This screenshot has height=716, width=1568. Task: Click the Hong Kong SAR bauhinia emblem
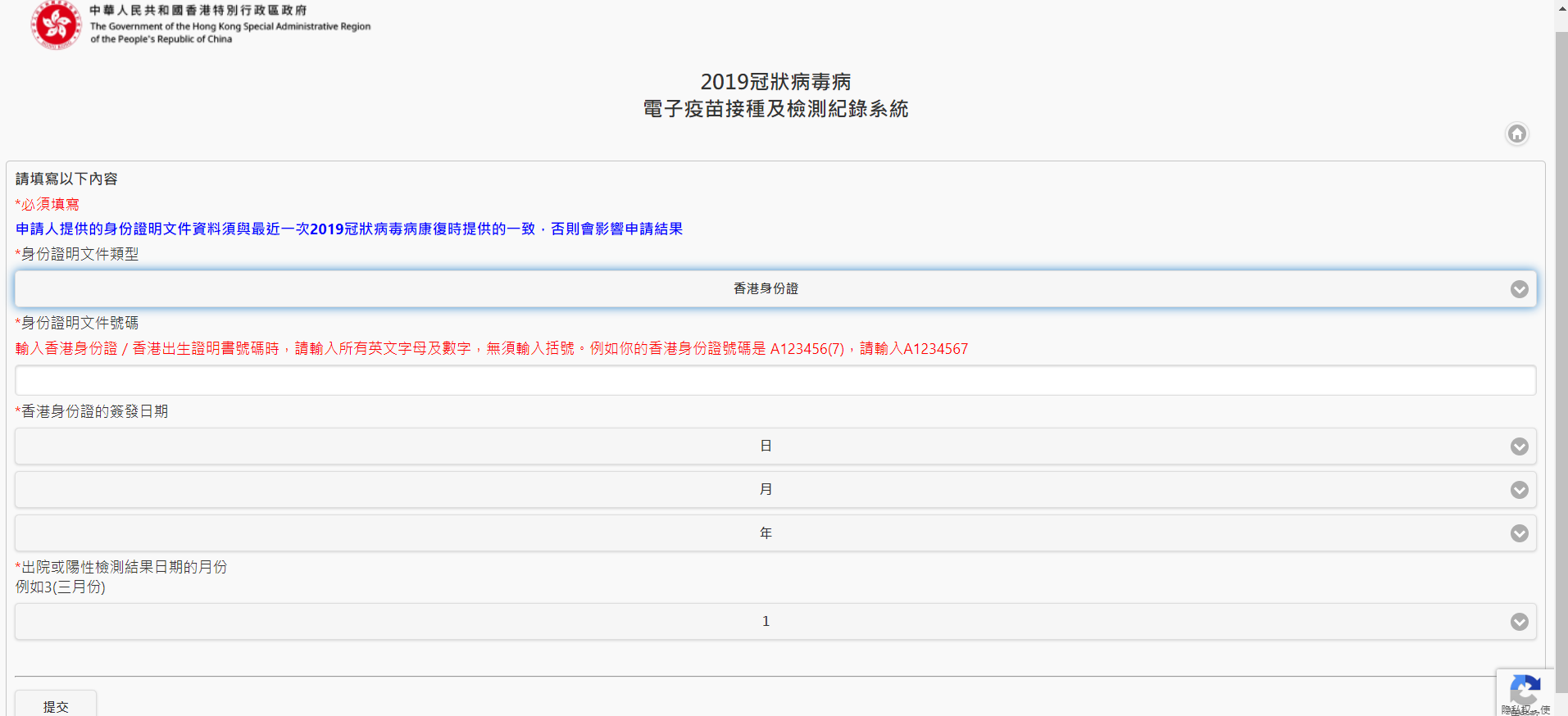click(56, 25)
